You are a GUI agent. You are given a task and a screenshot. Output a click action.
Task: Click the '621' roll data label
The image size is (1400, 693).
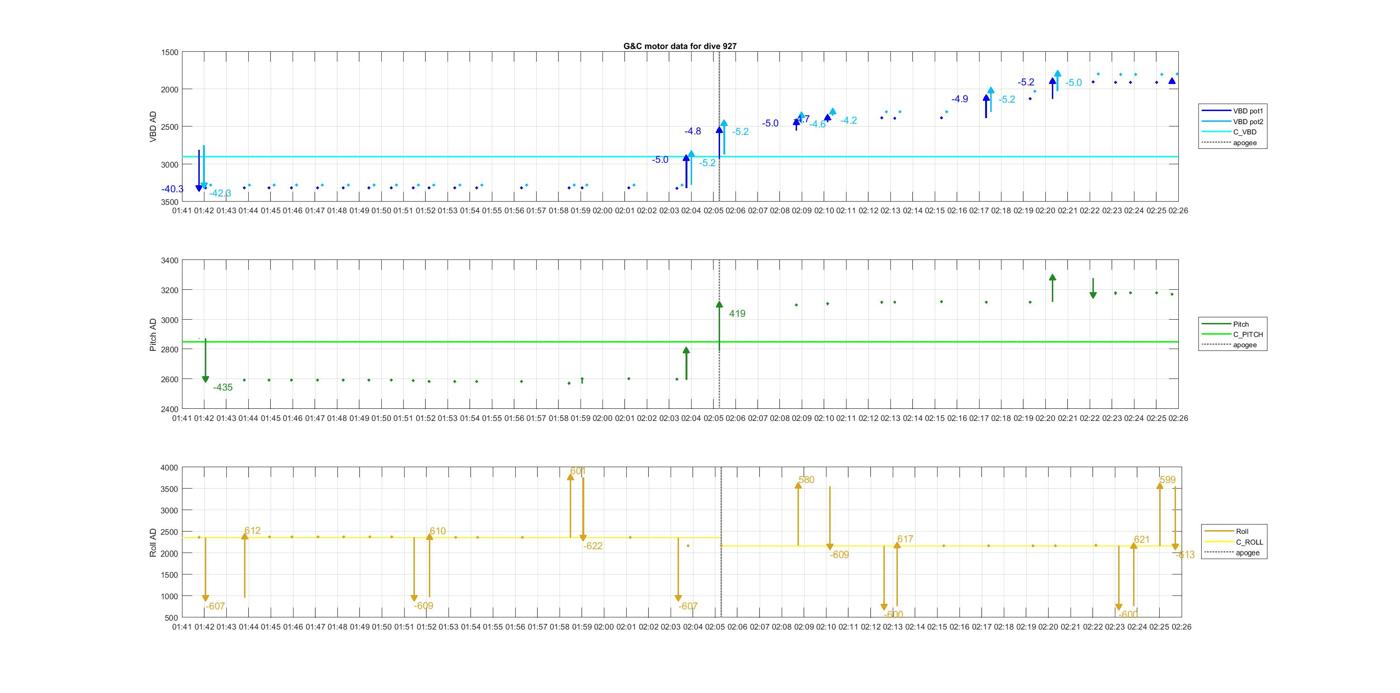[1142, 539]
